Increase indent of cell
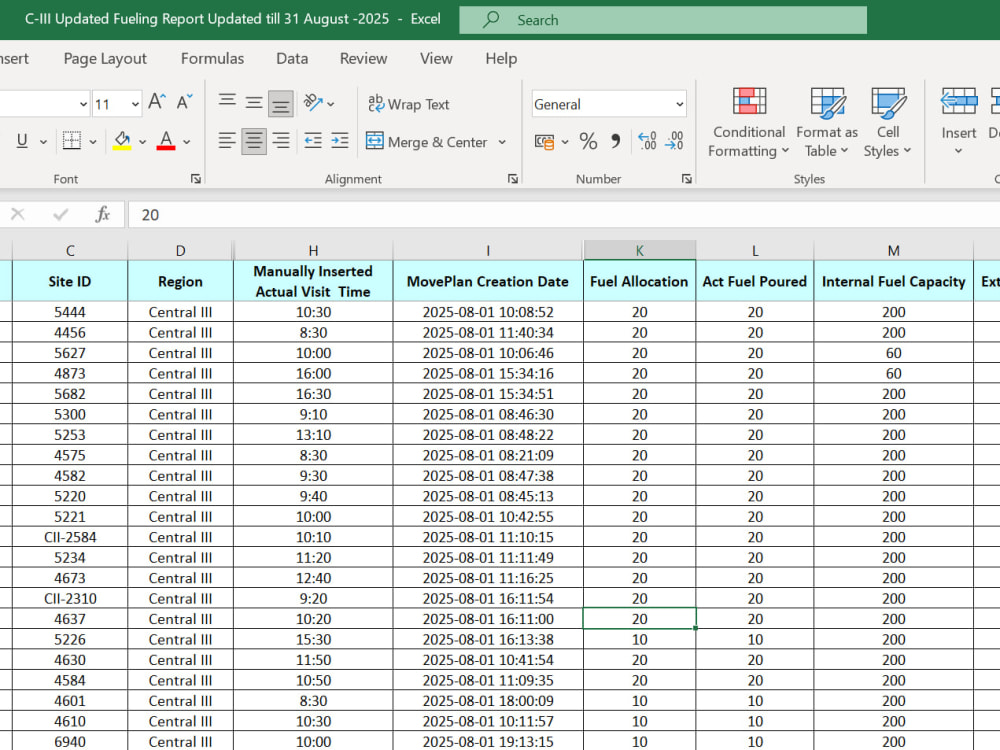The image size is (1000, 750). (x=340, y=141)
